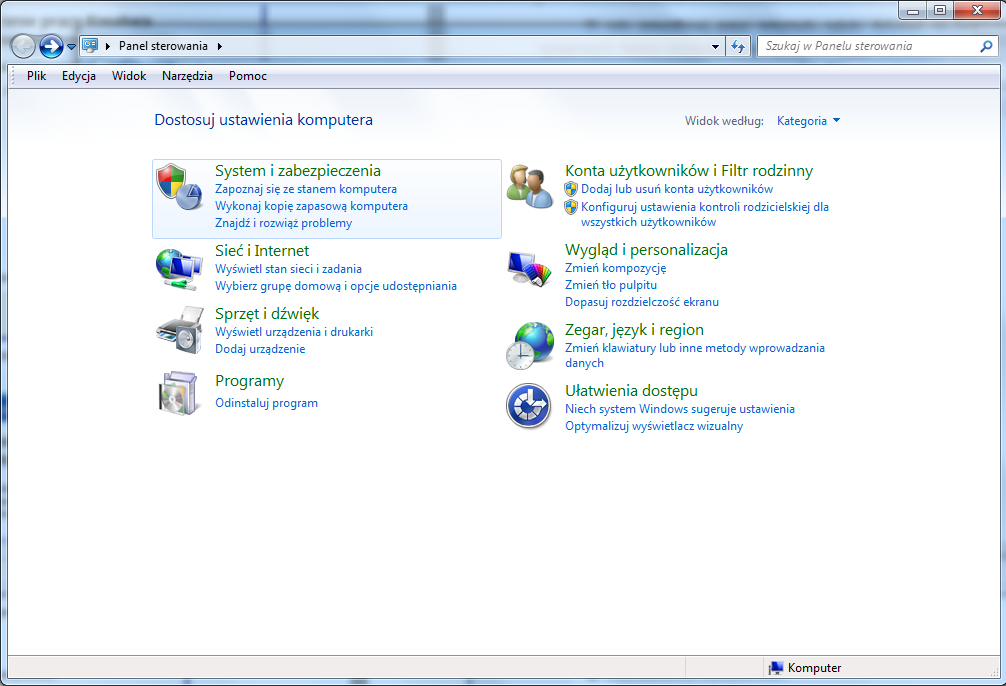Open the recent pages dropdown arrow

(71, 47)
